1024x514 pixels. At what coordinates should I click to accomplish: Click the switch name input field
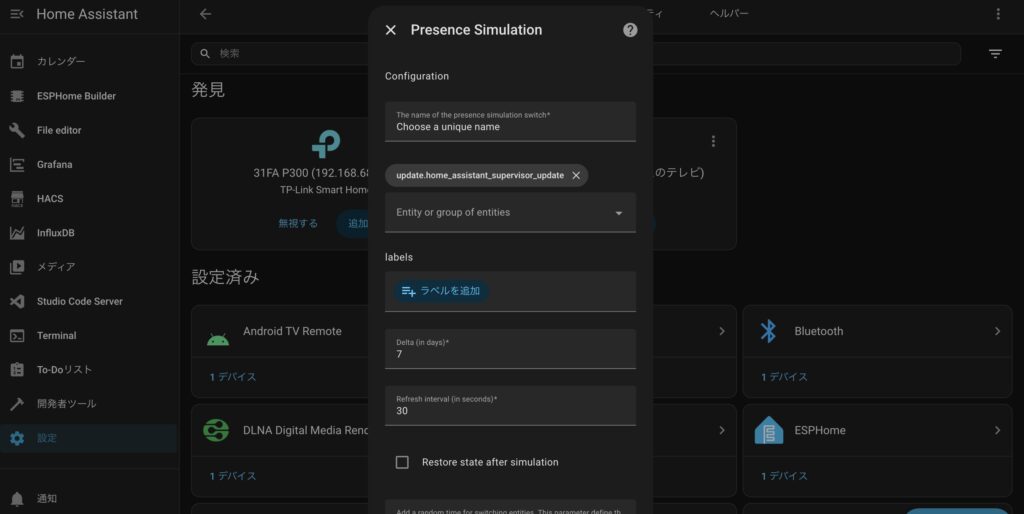pos(510,127)
